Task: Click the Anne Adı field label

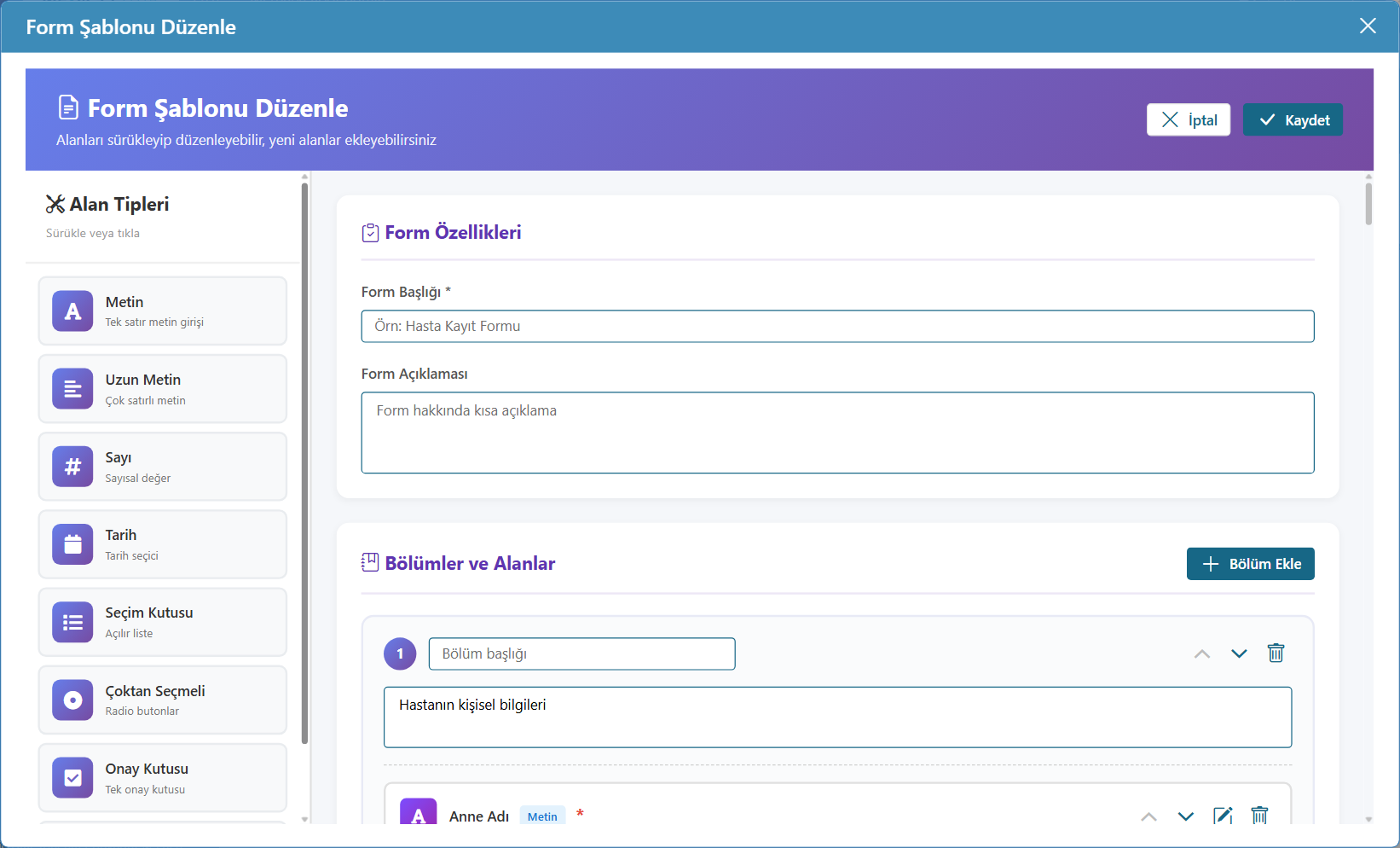Action: coord(479,816)
